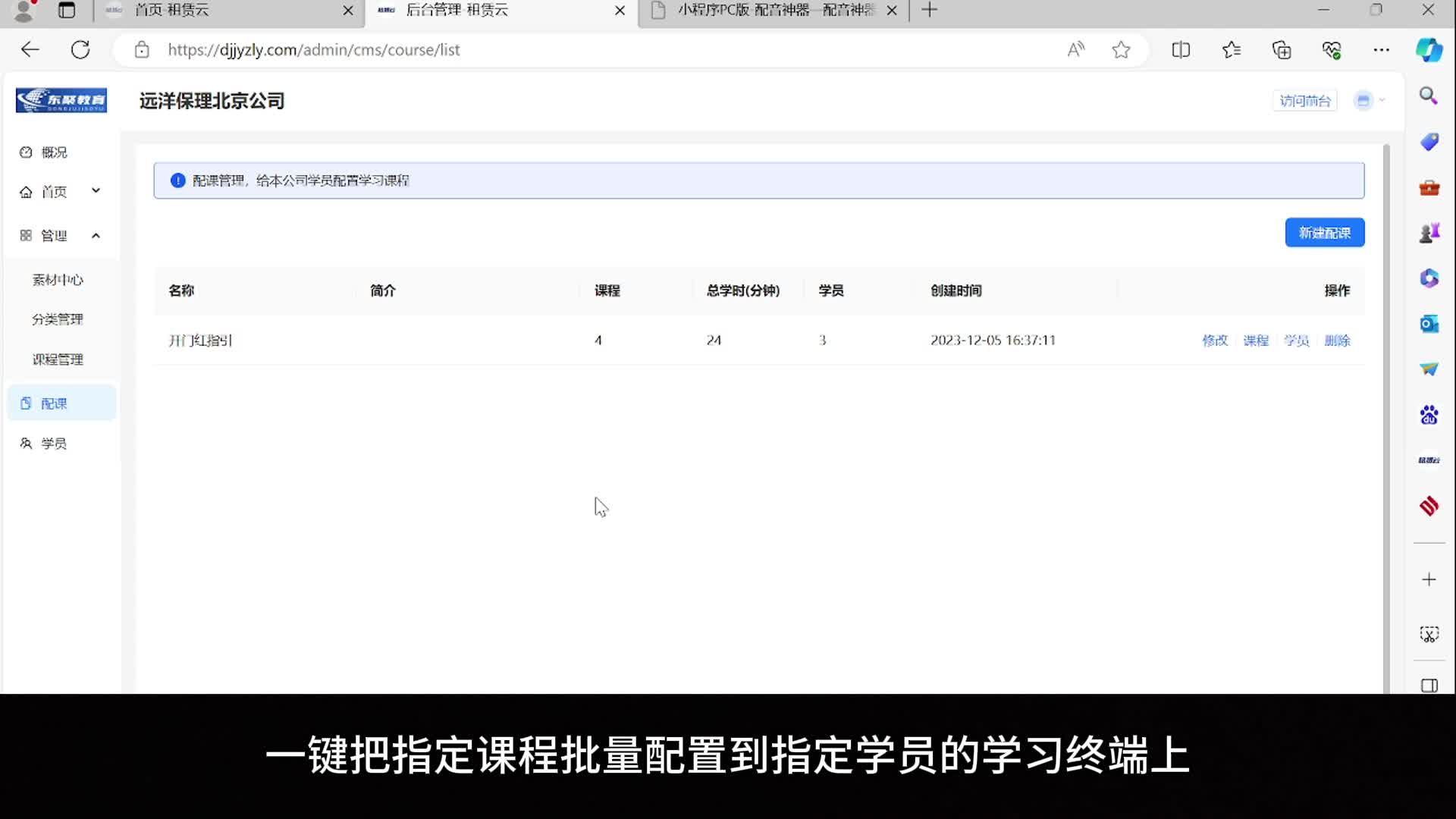Image resolution: width=1456 pixels, height=819 pixels.
Task: Collapse the 管理 menu chevron
Action: pyautogui.click(x=96, y=236)
